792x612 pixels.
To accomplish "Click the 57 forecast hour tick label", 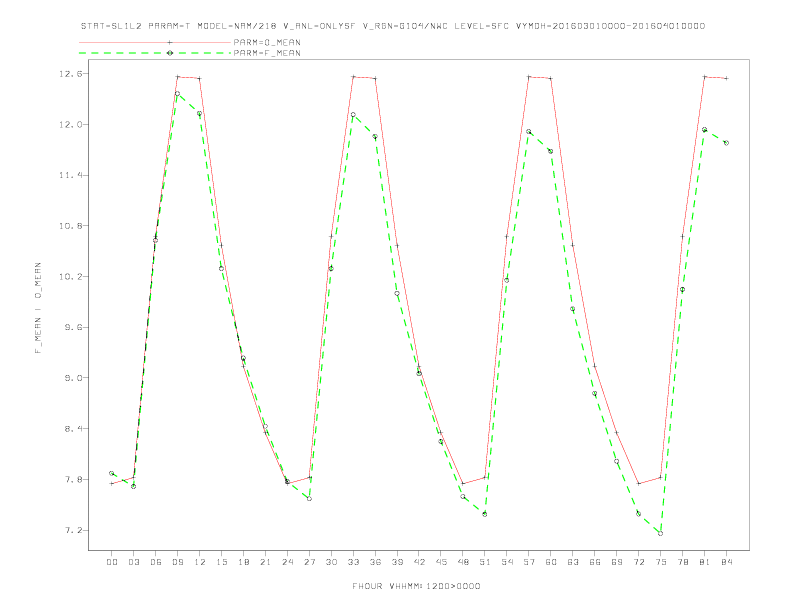I will 529,562.
